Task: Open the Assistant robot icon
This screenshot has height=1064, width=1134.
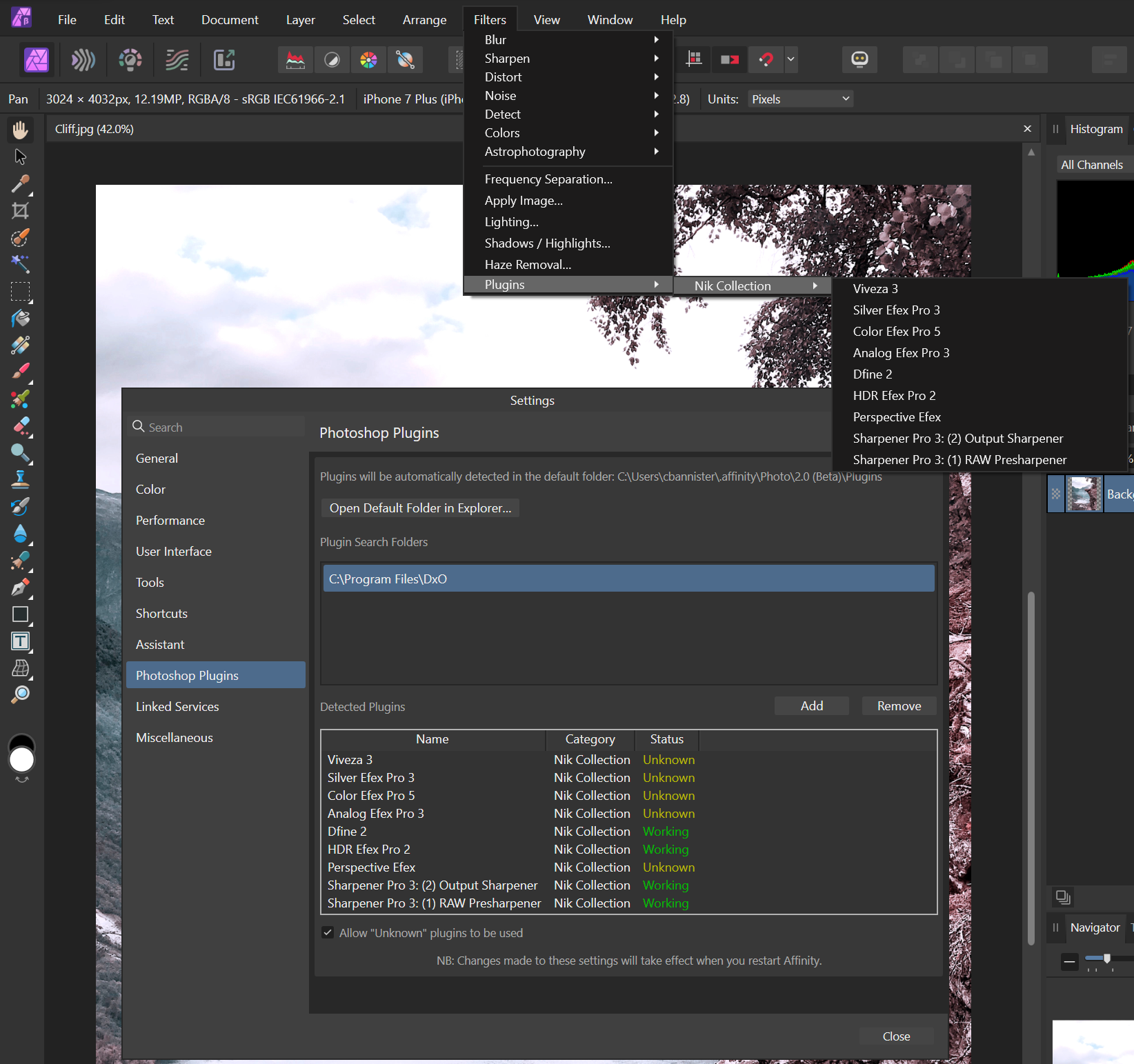Action: 859,59
